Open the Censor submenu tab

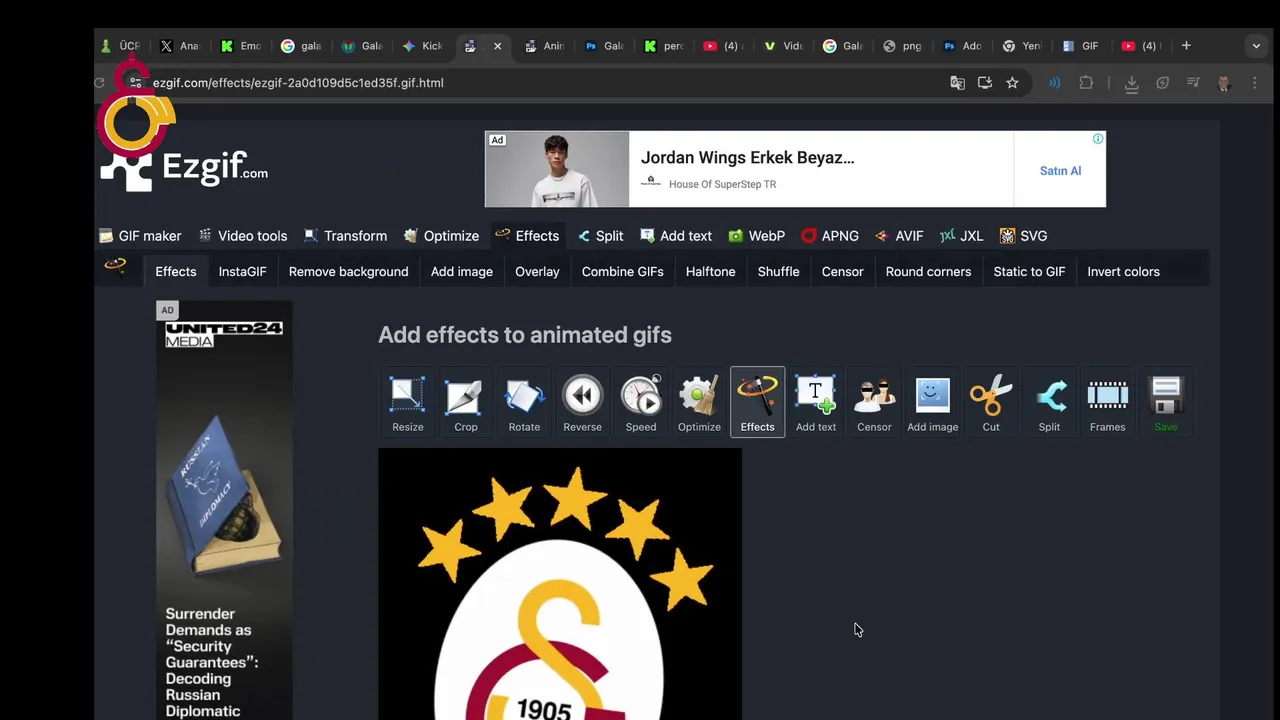(842, 272)
